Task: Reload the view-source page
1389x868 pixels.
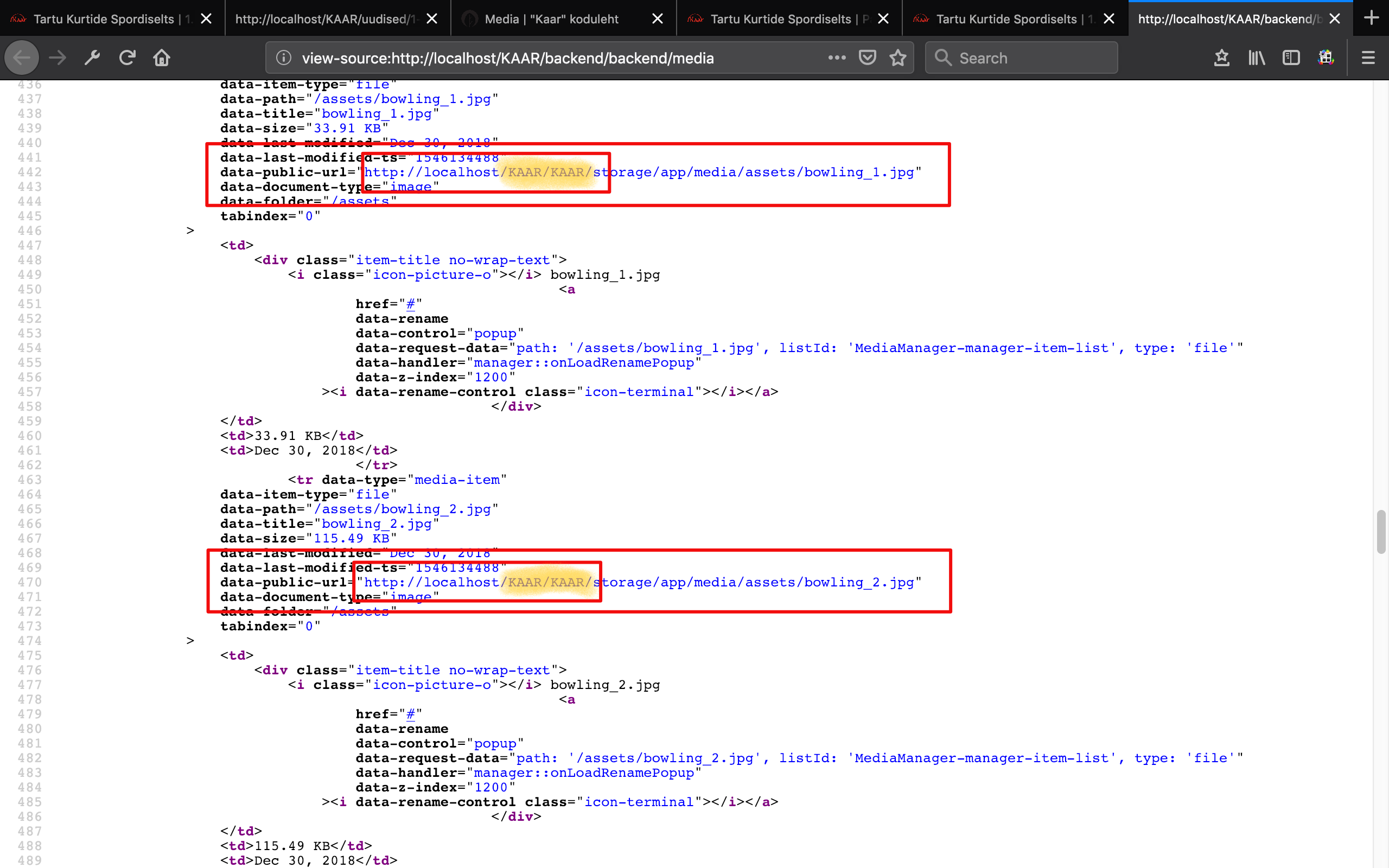Action: [128, 58]
